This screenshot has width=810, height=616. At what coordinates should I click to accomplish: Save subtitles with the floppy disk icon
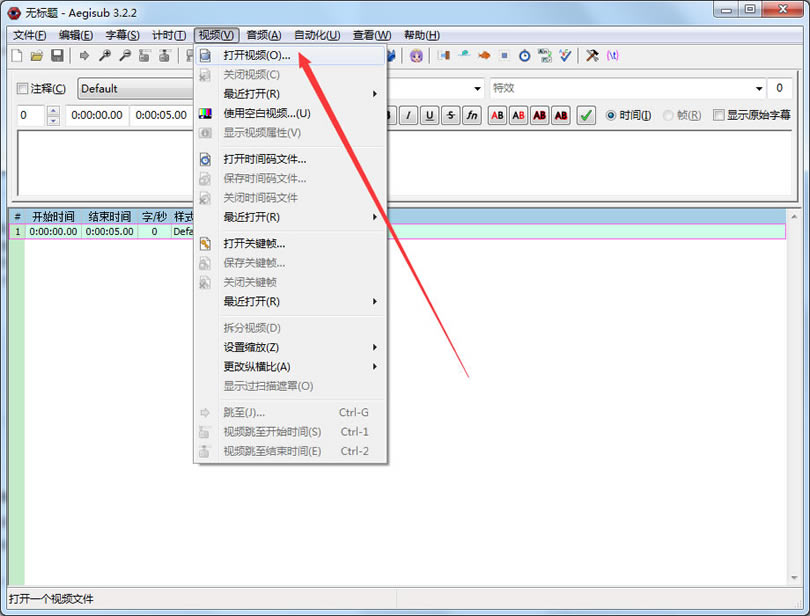tap(57, 56)
